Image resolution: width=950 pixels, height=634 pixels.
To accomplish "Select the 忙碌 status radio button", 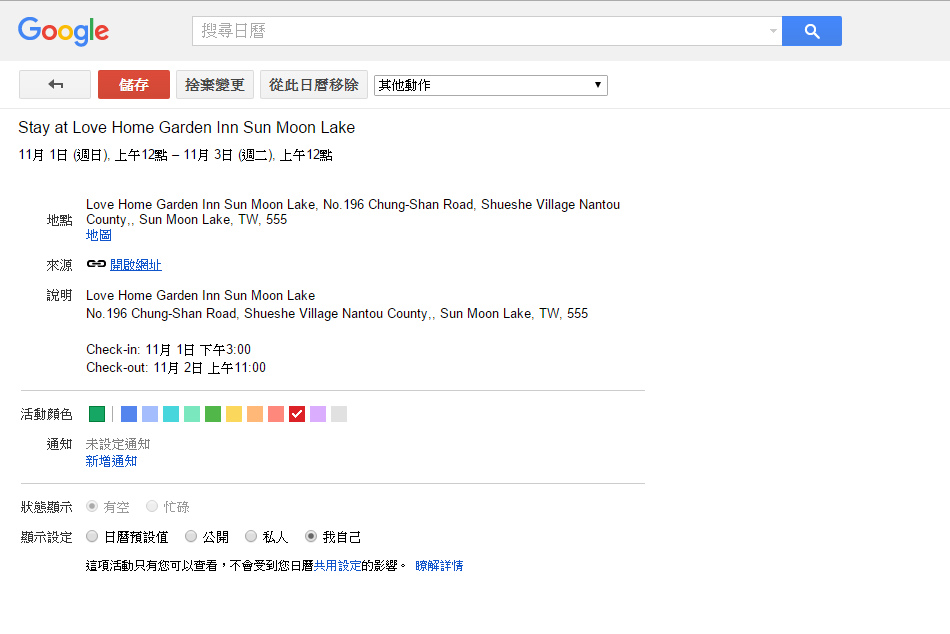I will coord(152,506).
